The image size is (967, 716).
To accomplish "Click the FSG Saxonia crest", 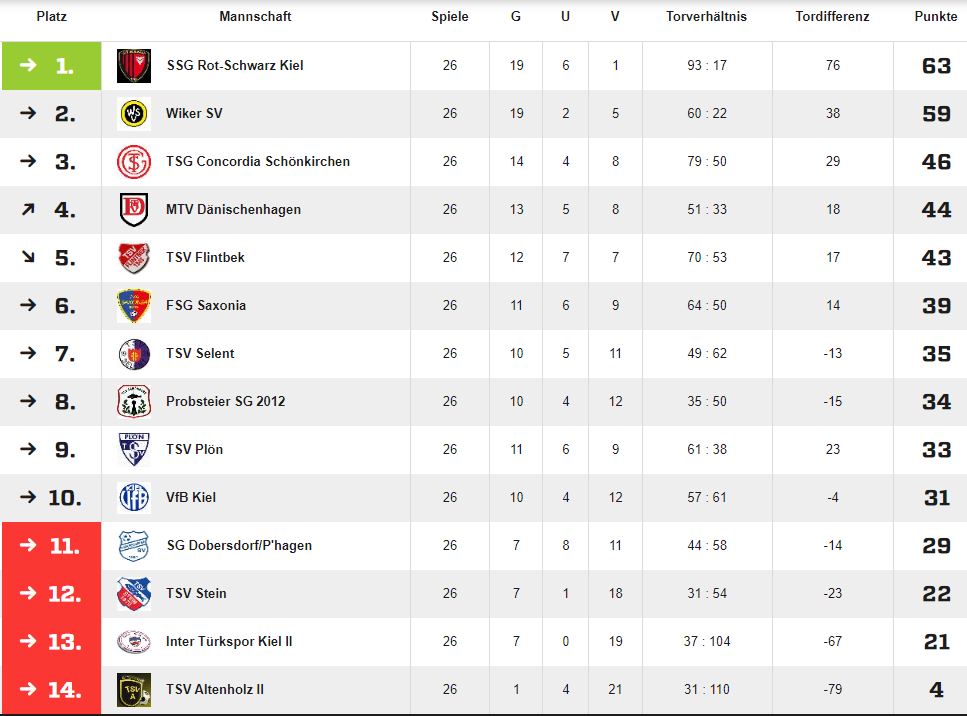I will coord(134,306).
